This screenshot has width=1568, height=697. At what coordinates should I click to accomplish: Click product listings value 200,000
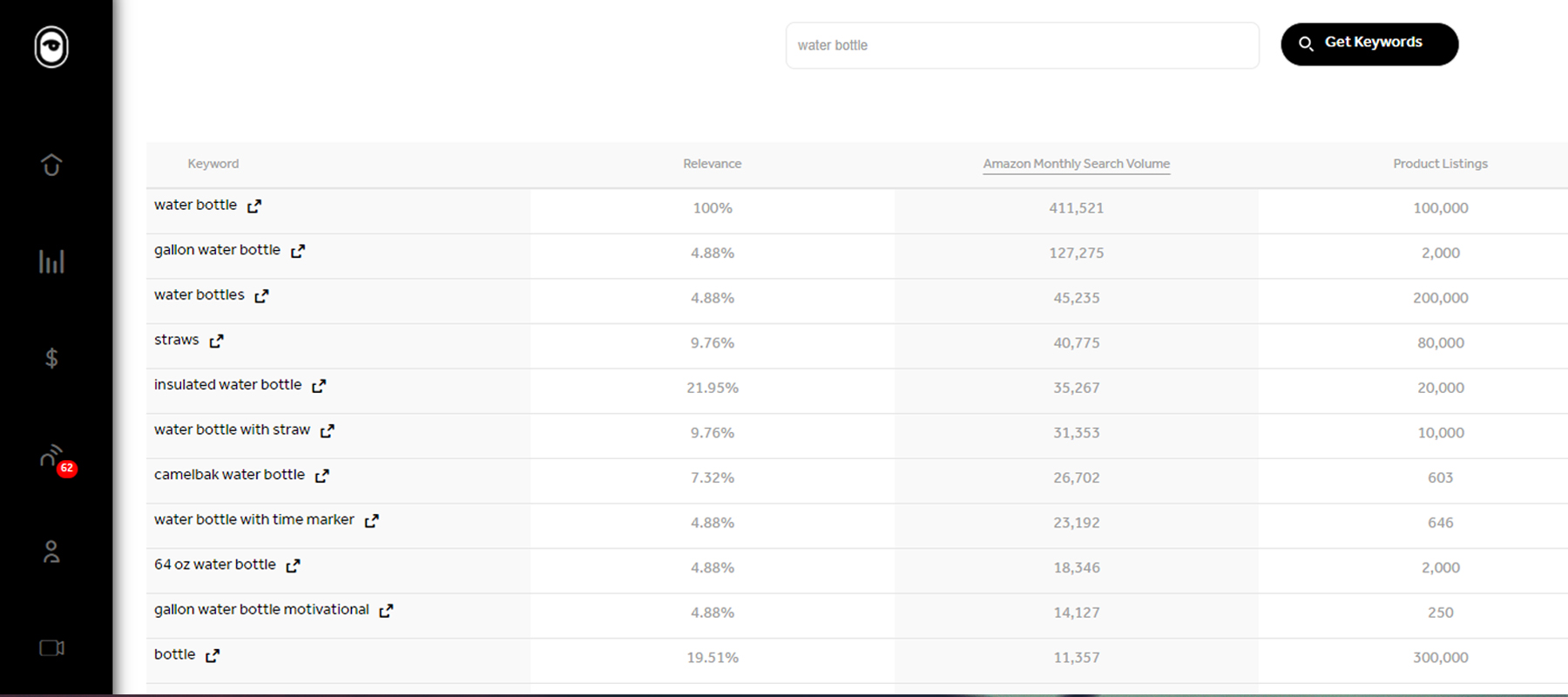point(1441,298)
